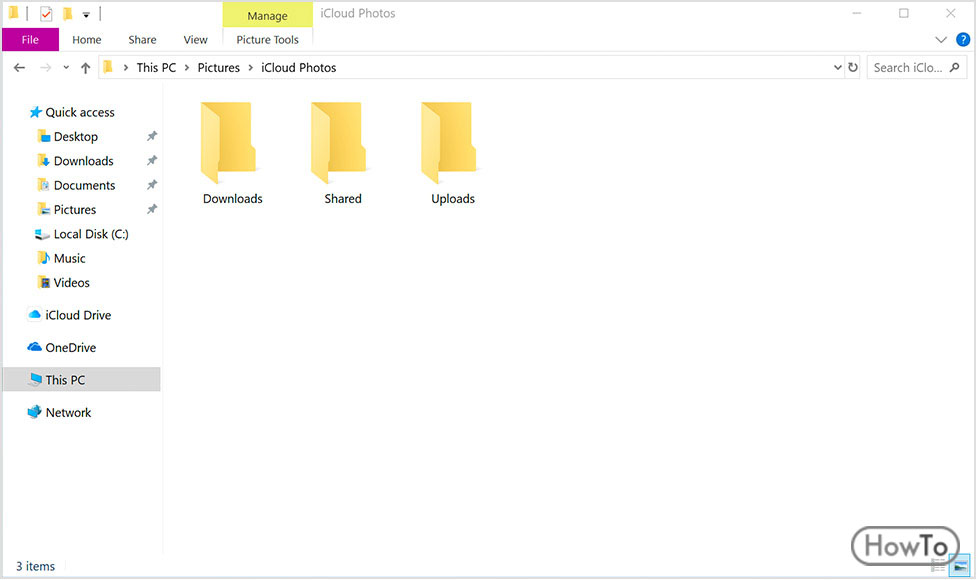
Task: Go back with the Back arrow
Action: pos(19,68)
